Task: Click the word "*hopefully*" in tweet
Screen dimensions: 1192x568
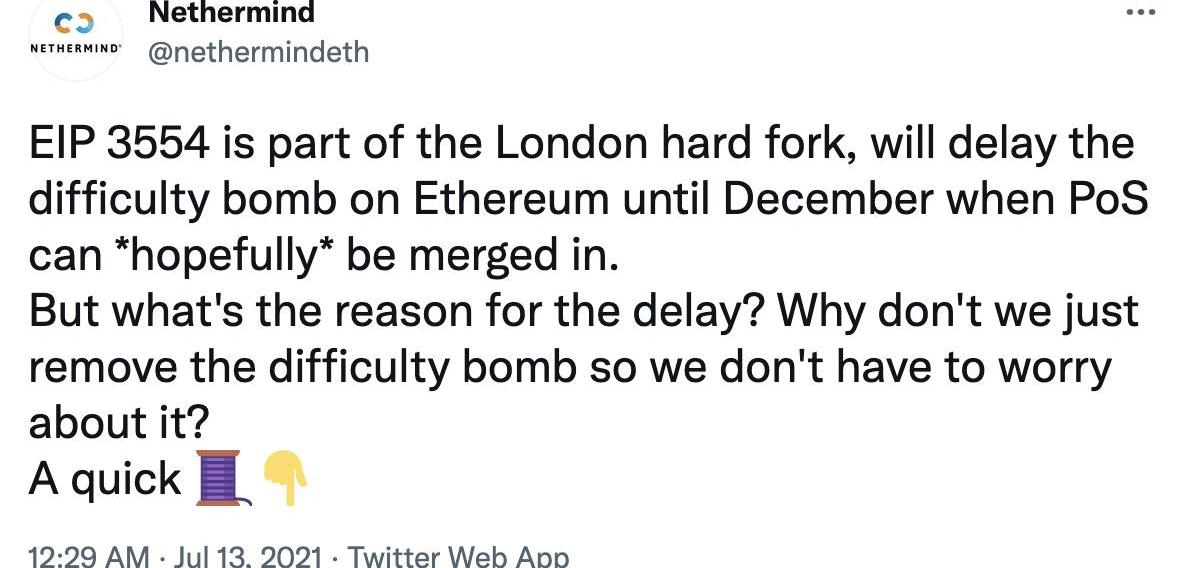Action: click(222, 257)
